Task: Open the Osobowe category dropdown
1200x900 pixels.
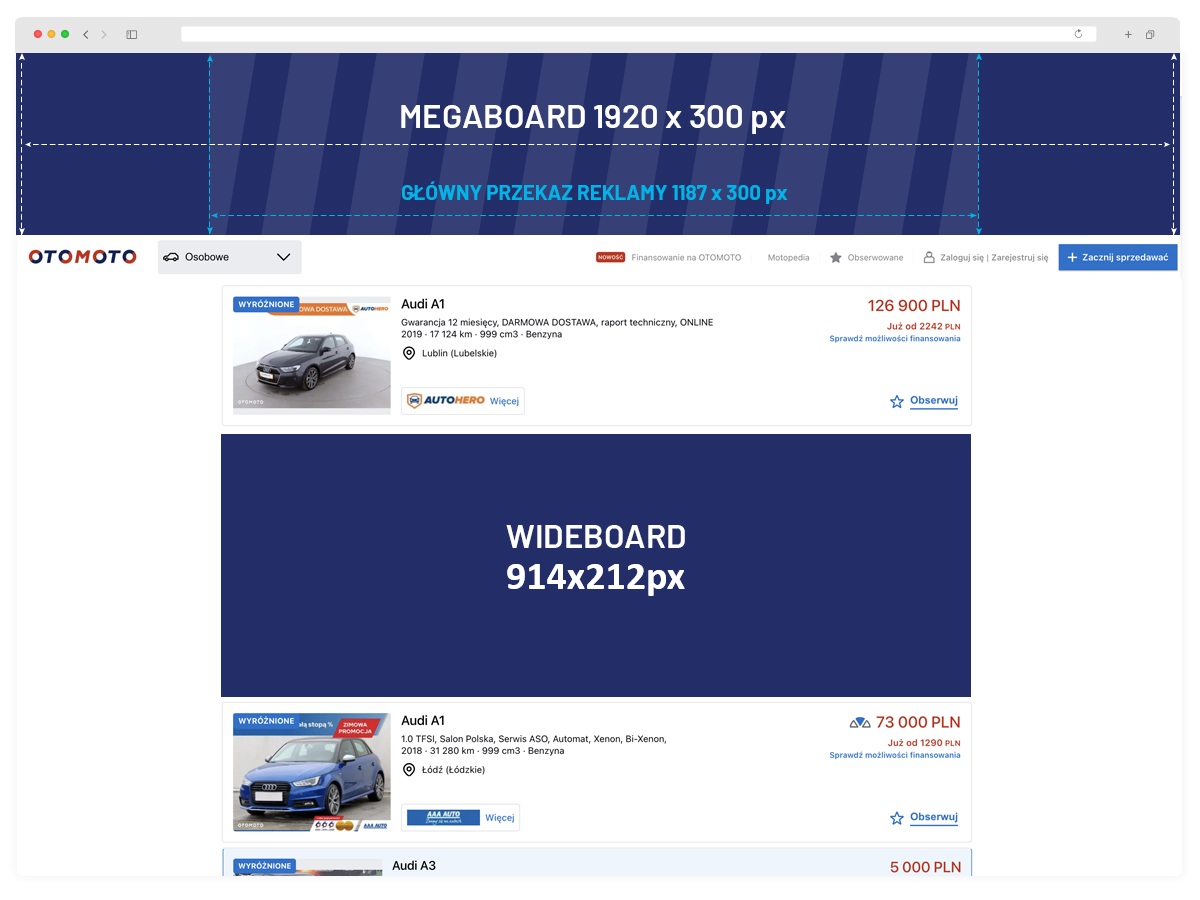Action: click(229, 257)
